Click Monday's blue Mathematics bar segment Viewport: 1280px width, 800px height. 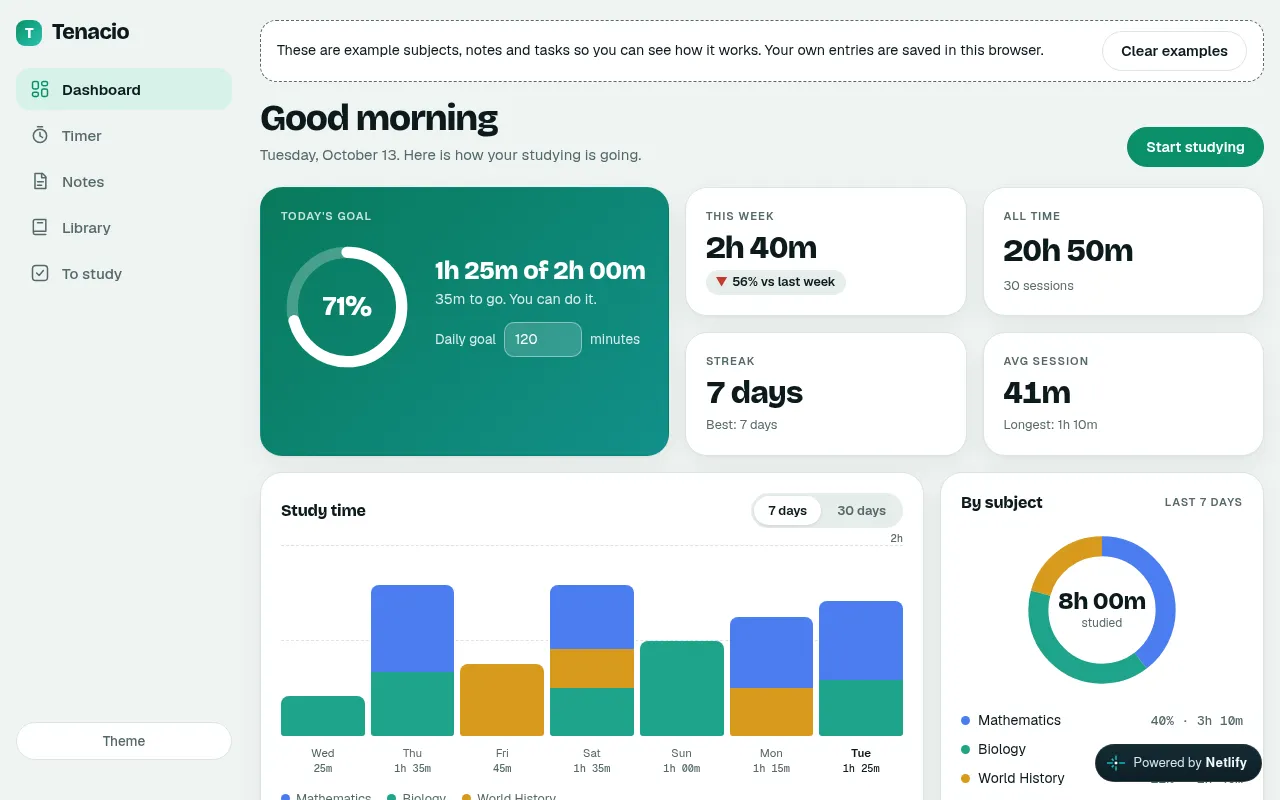771,653
